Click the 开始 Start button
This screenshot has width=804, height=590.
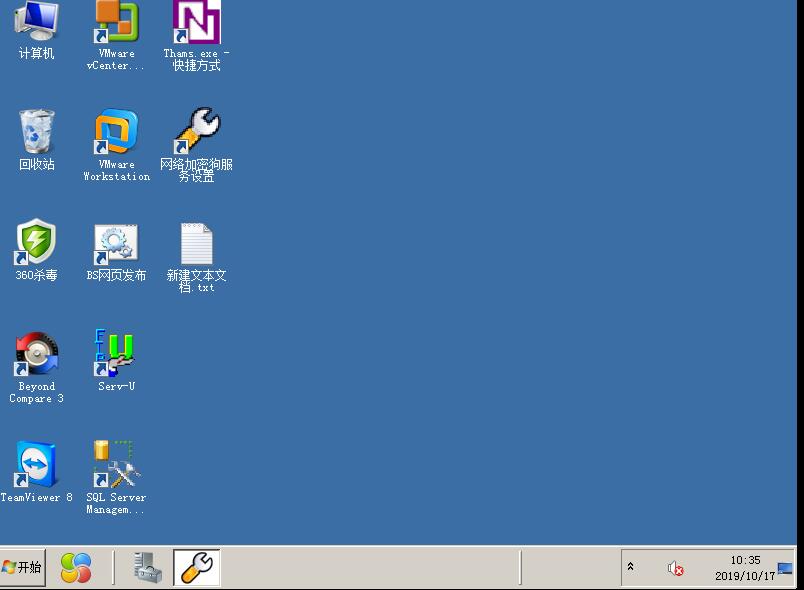coord(23,567)
